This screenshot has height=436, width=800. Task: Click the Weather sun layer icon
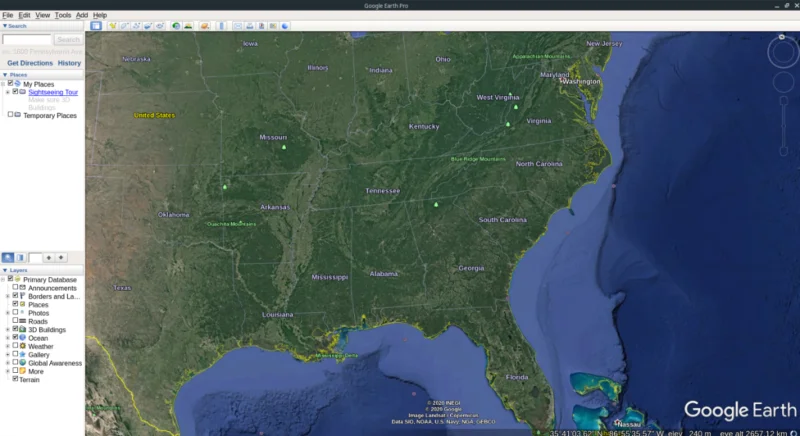[x=22, y=346]
